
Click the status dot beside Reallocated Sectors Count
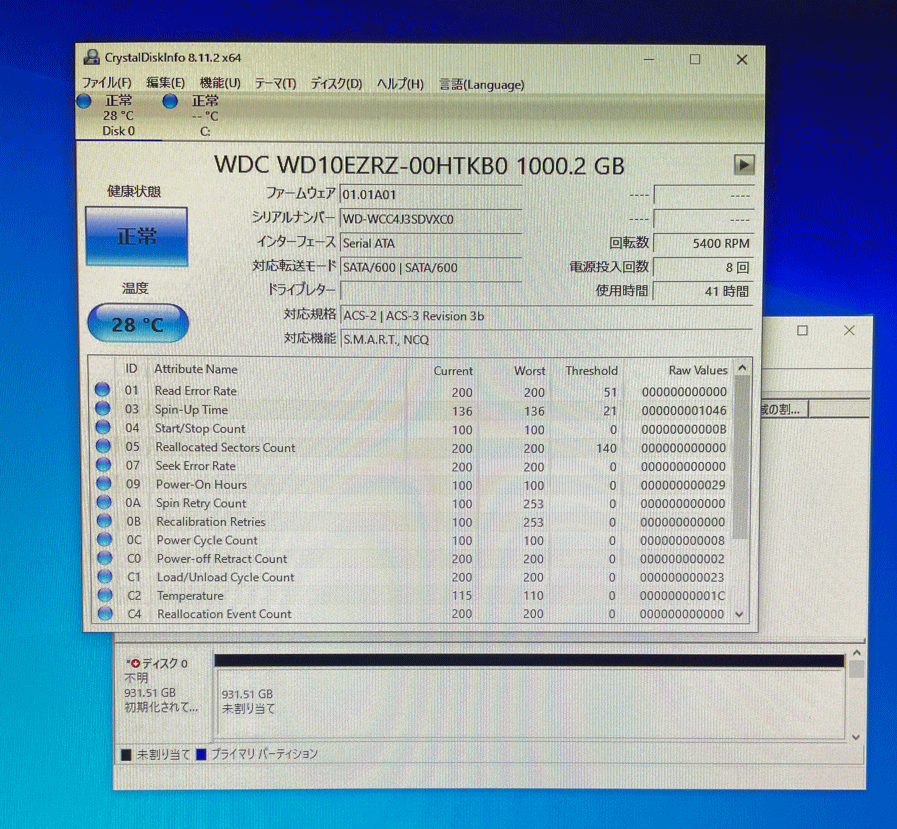coord(104,447)
